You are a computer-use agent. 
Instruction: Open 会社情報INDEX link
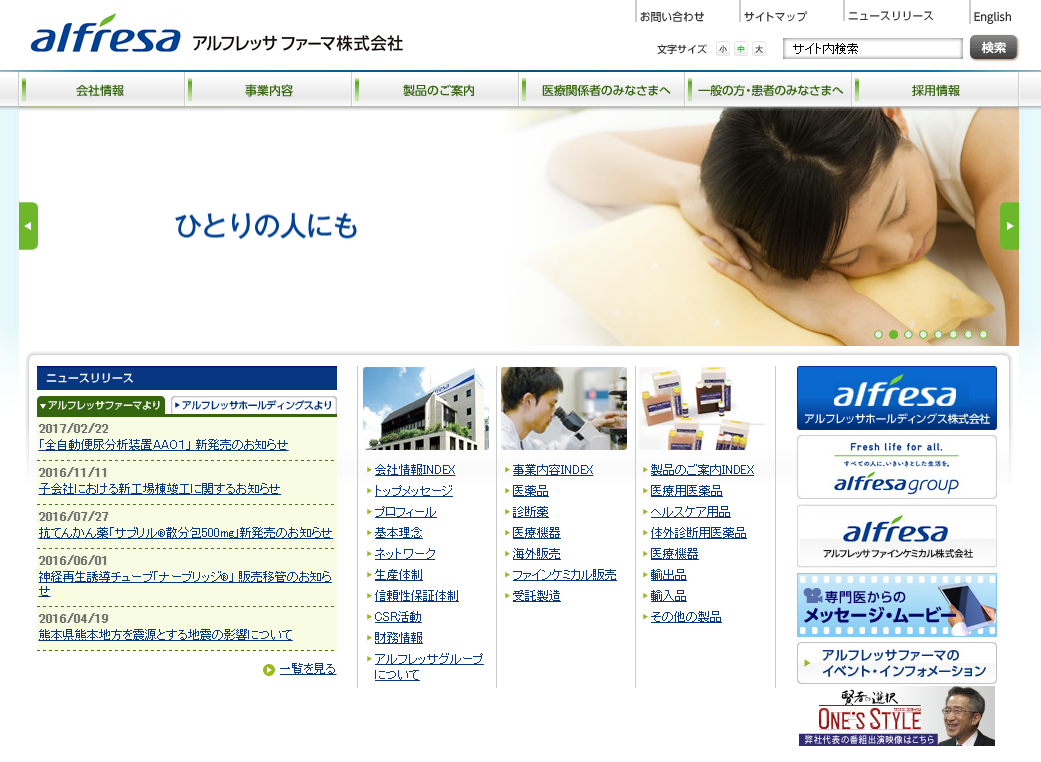415,470
